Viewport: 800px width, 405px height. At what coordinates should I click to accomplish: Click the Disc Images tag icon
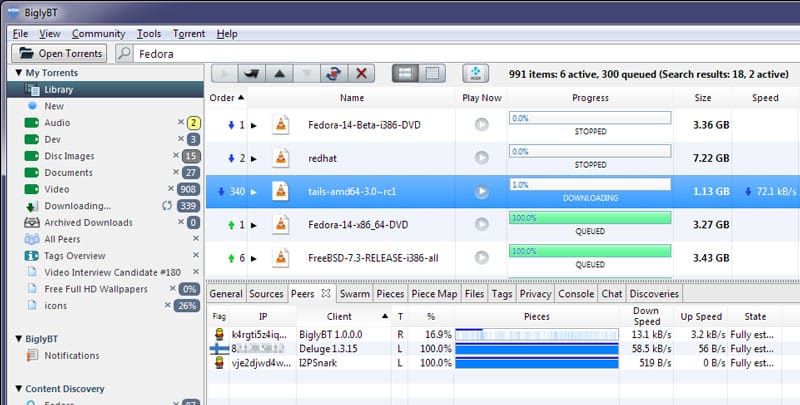tap(32, 156)
